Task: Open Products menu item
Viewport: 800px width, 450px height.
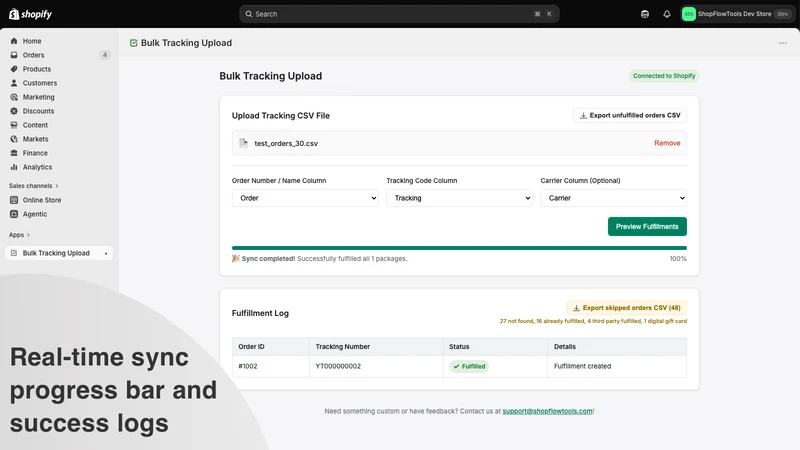Action: coord(37,69)
